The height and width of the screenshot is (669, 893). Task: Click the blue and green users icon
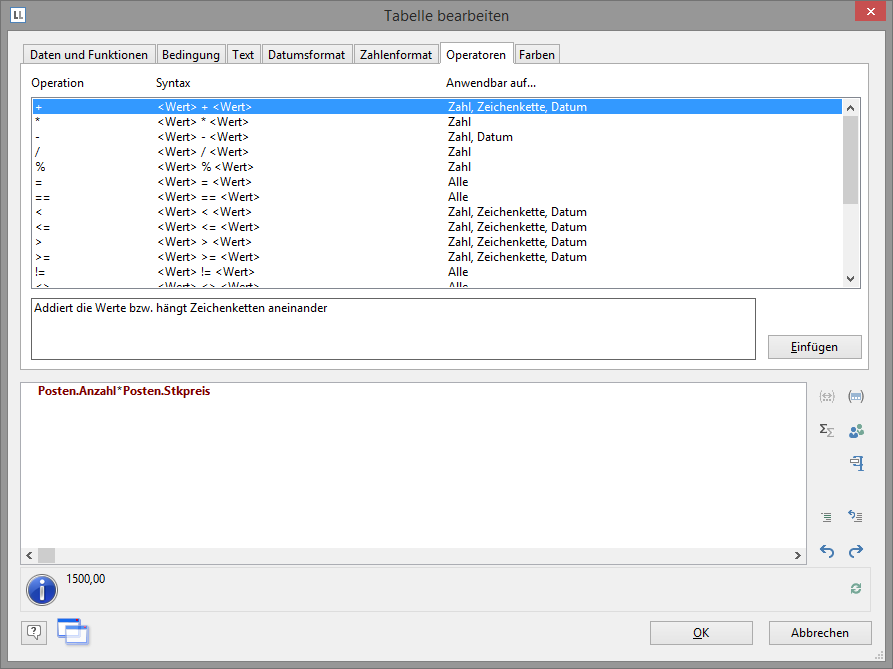(x=856, y=431)
